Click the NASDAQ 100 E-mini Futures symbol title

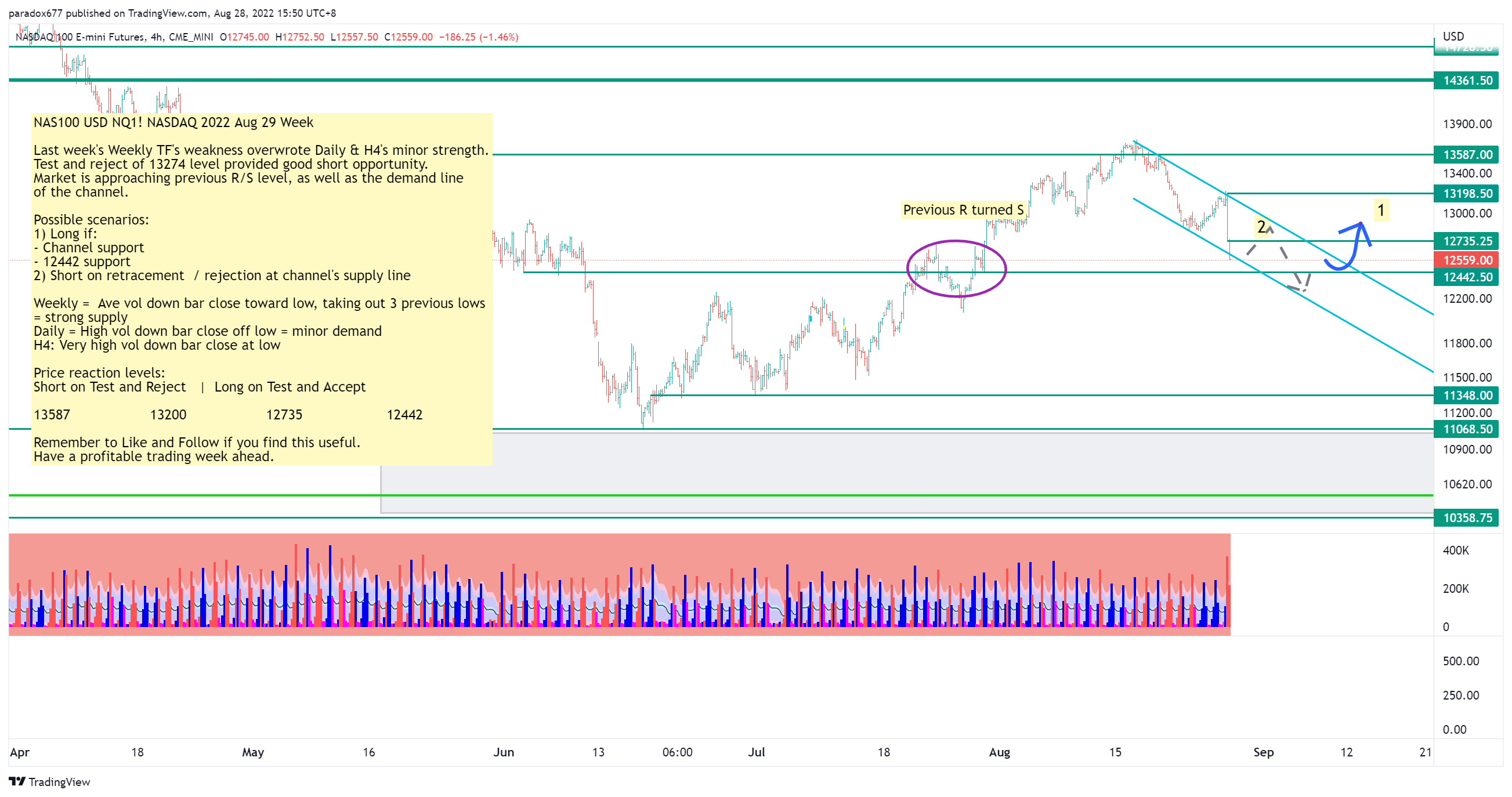click(114, 37)
